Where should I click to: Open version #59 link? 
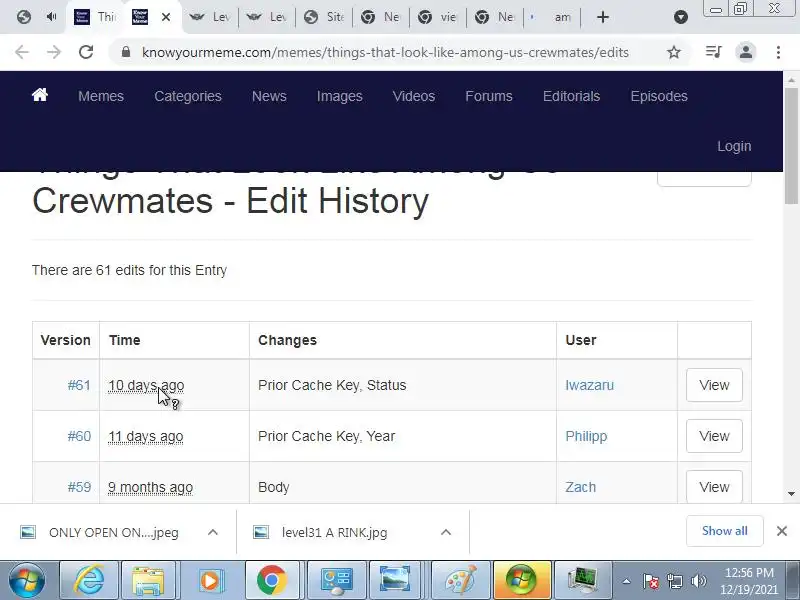[x=79, y=487]
